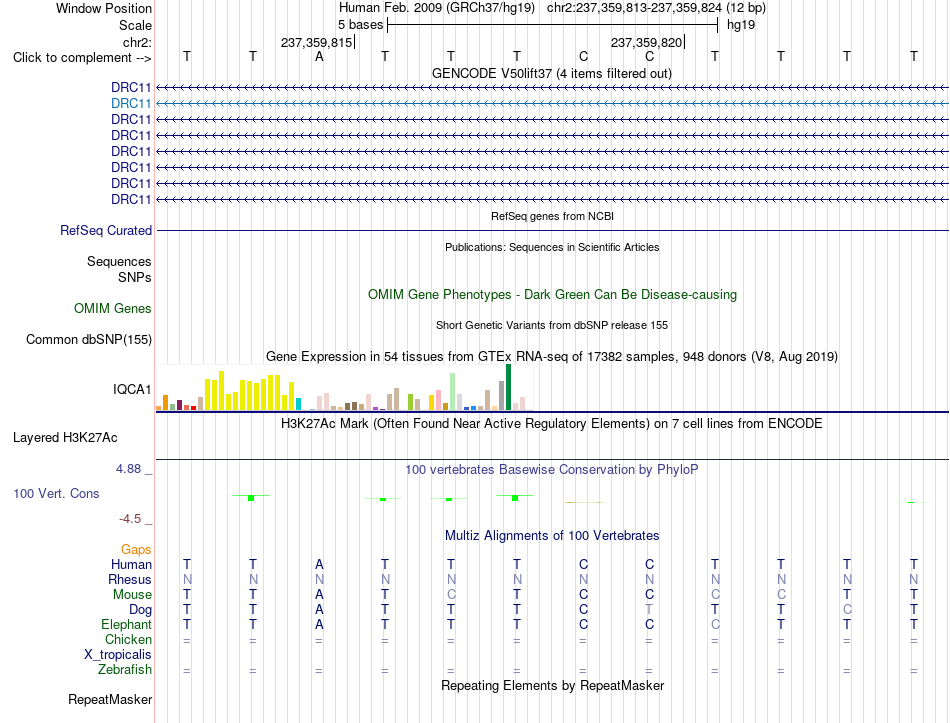
Task: Click the hg19 label beside the scale bar
Action: [x=740, y=25]
